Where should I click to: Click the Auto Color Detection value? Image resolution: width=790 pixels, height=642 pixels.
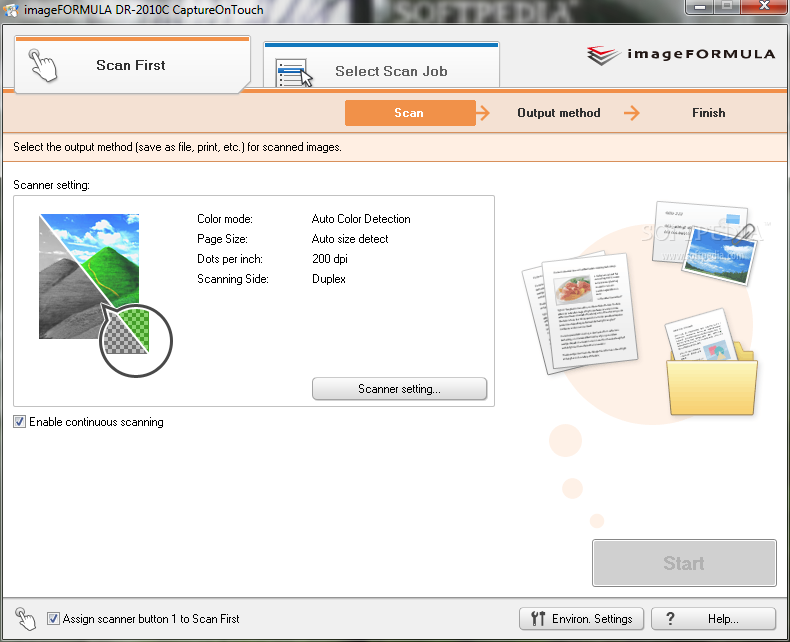click(x=361, y=219)
